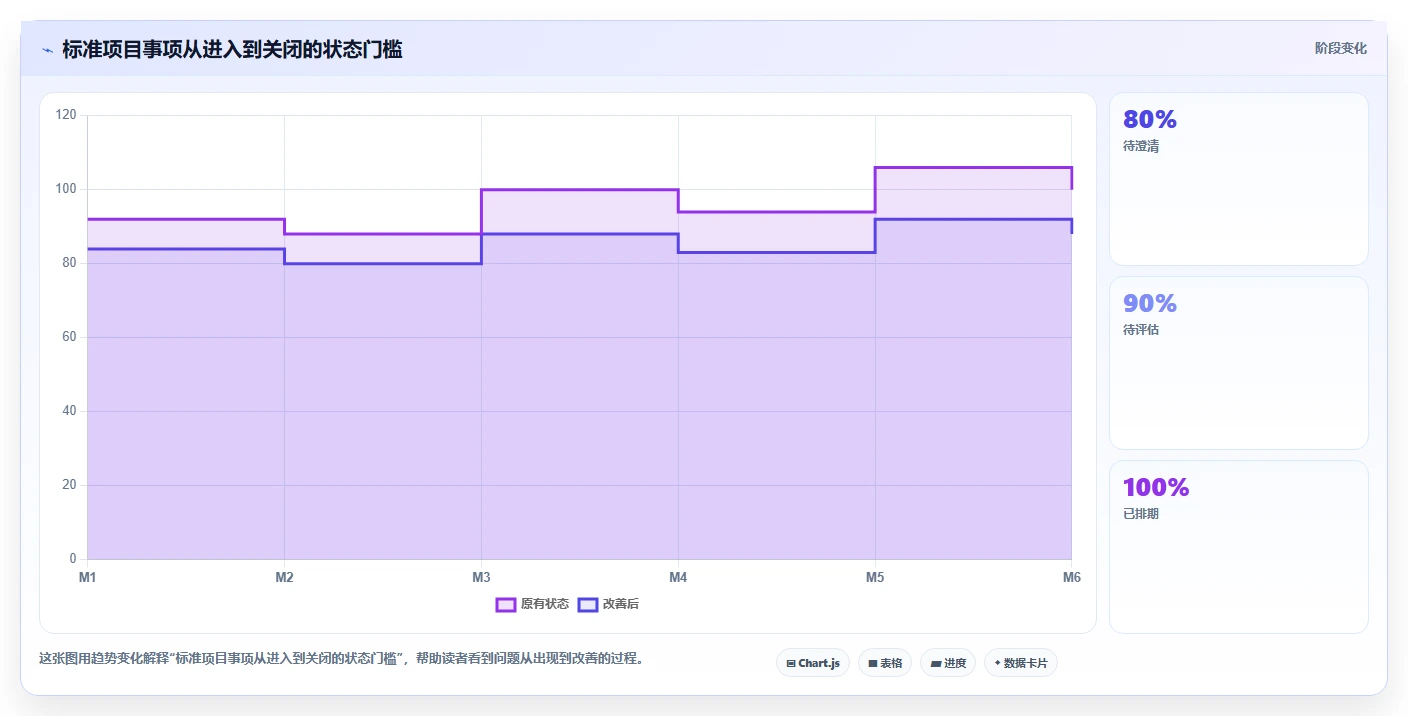Open the 100% 已排期 card
The height and width of the screenshot is (716, 1408).
1239,547
